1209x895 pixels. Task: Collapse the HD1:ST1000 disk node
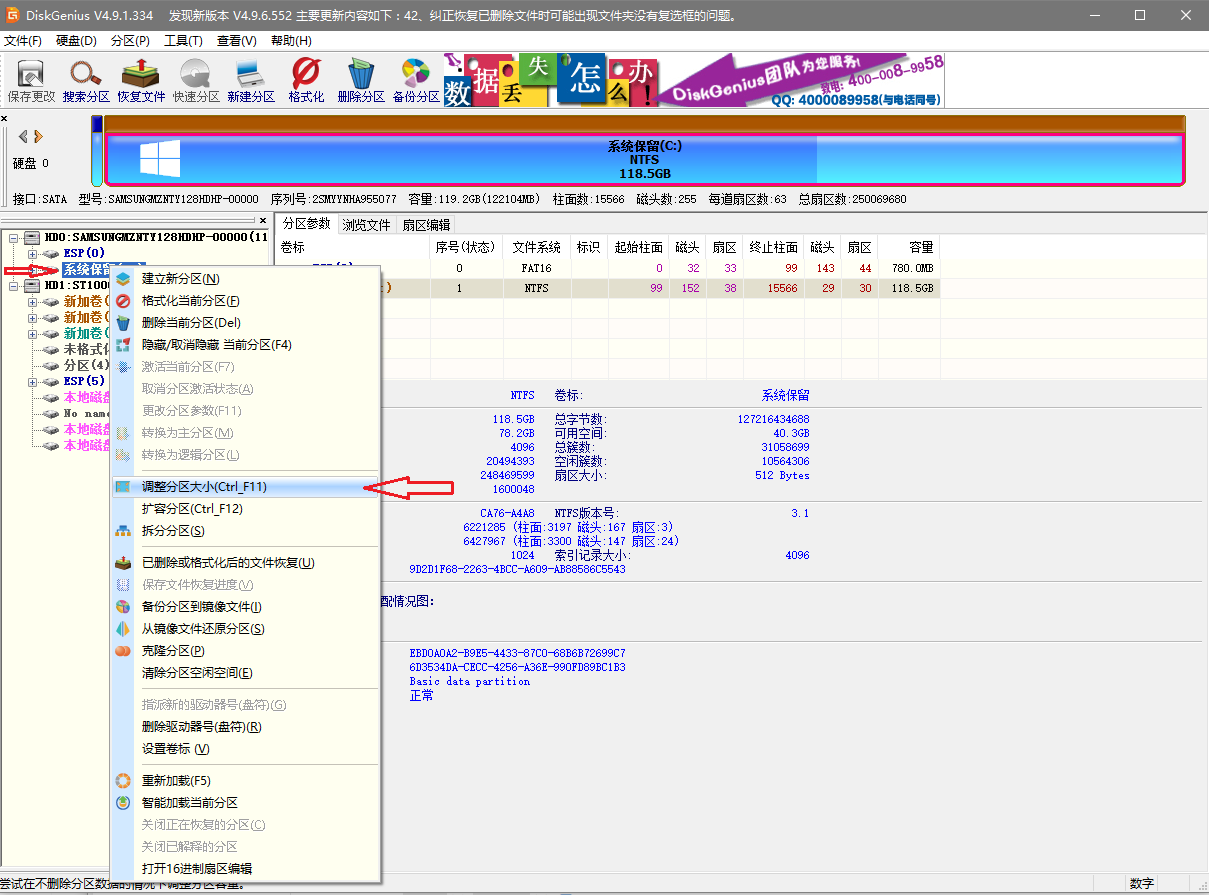pos(14,285)
